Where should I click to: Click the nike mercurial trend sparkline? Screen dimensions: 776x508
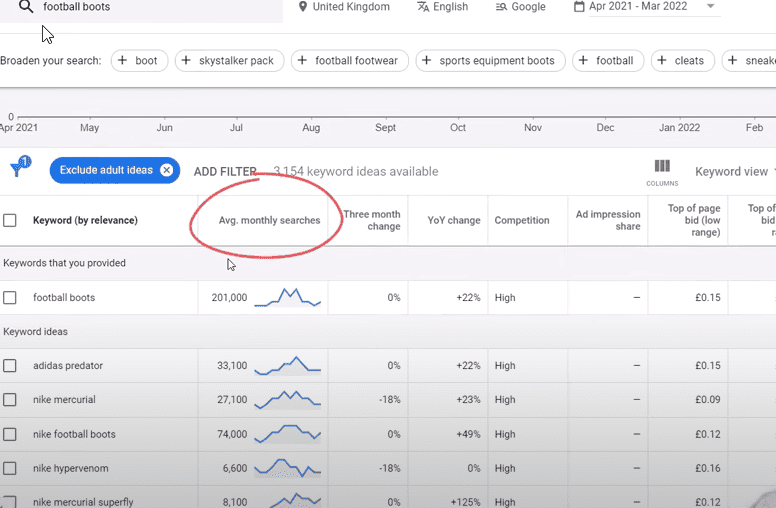[288, 400]
